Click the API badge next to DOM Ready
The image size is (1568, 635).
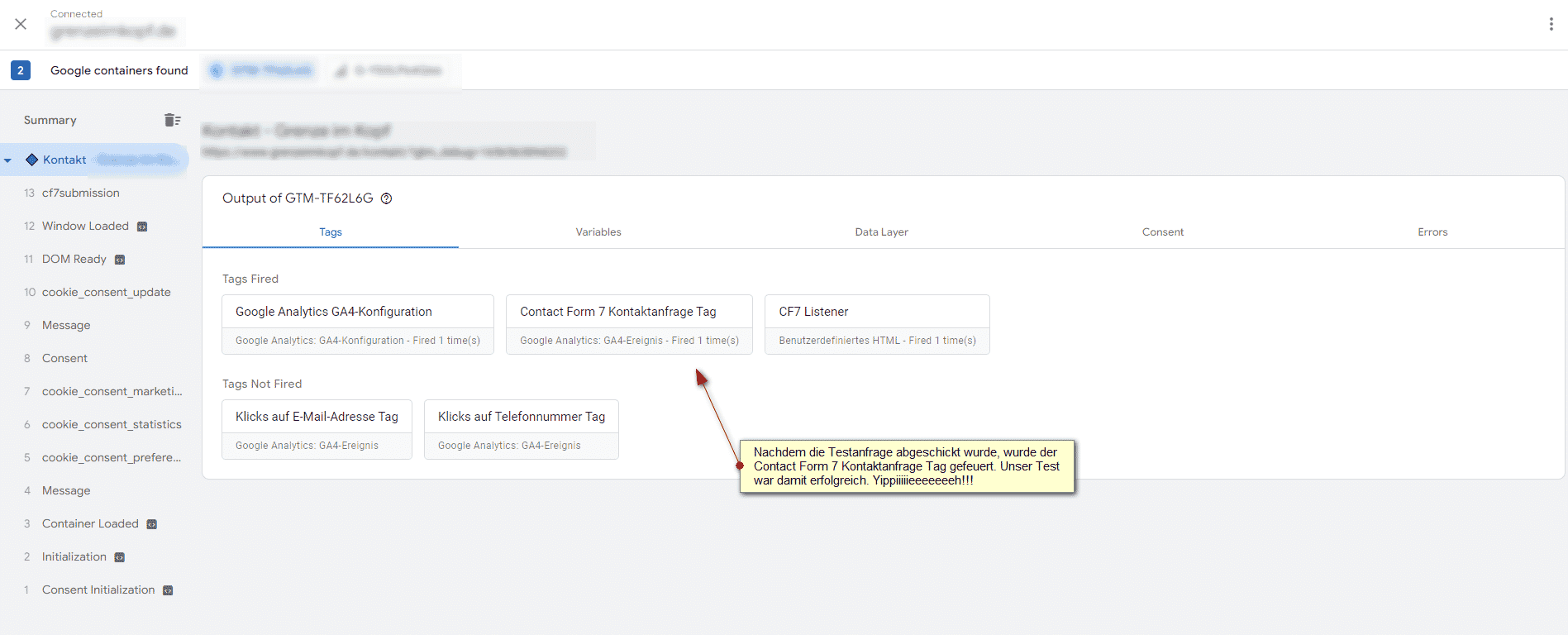[120, 260]
